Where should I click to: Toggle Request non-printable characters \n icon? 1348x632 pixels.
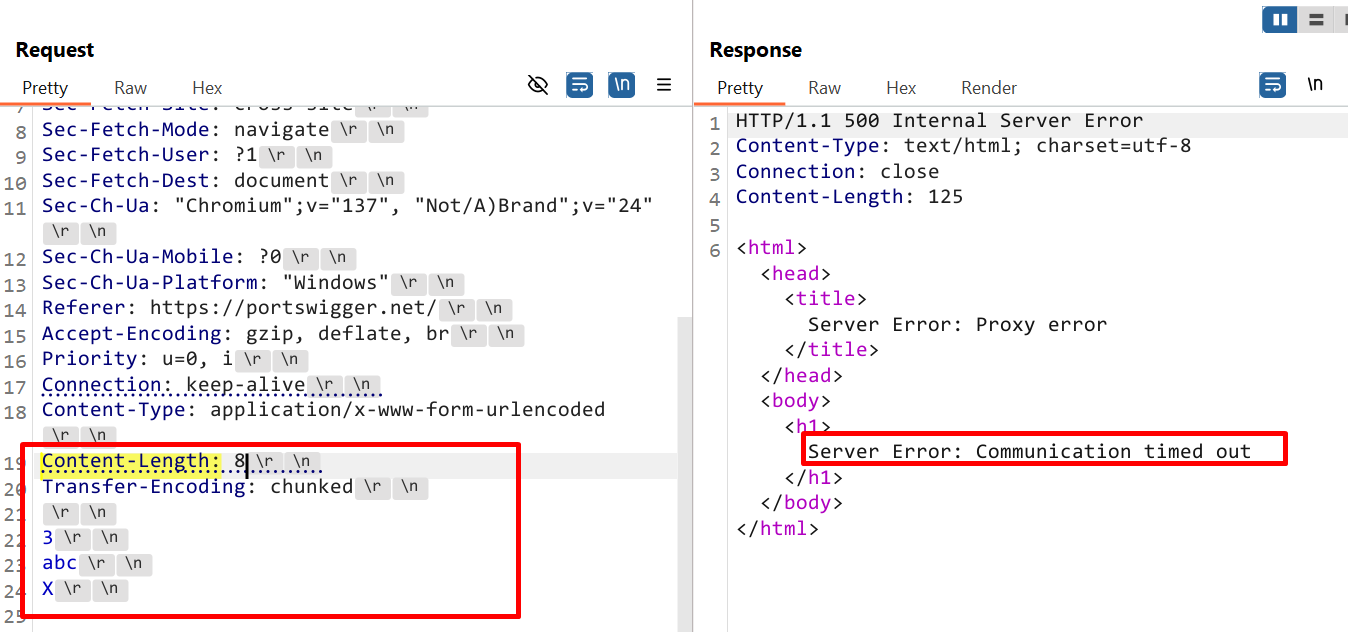pos(622,86)
